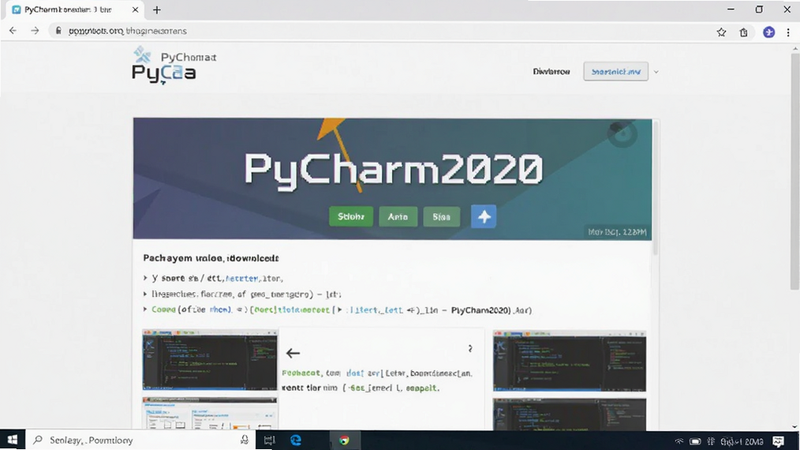Open a new browser tab
800x450 pixels.
coord(157,10)
